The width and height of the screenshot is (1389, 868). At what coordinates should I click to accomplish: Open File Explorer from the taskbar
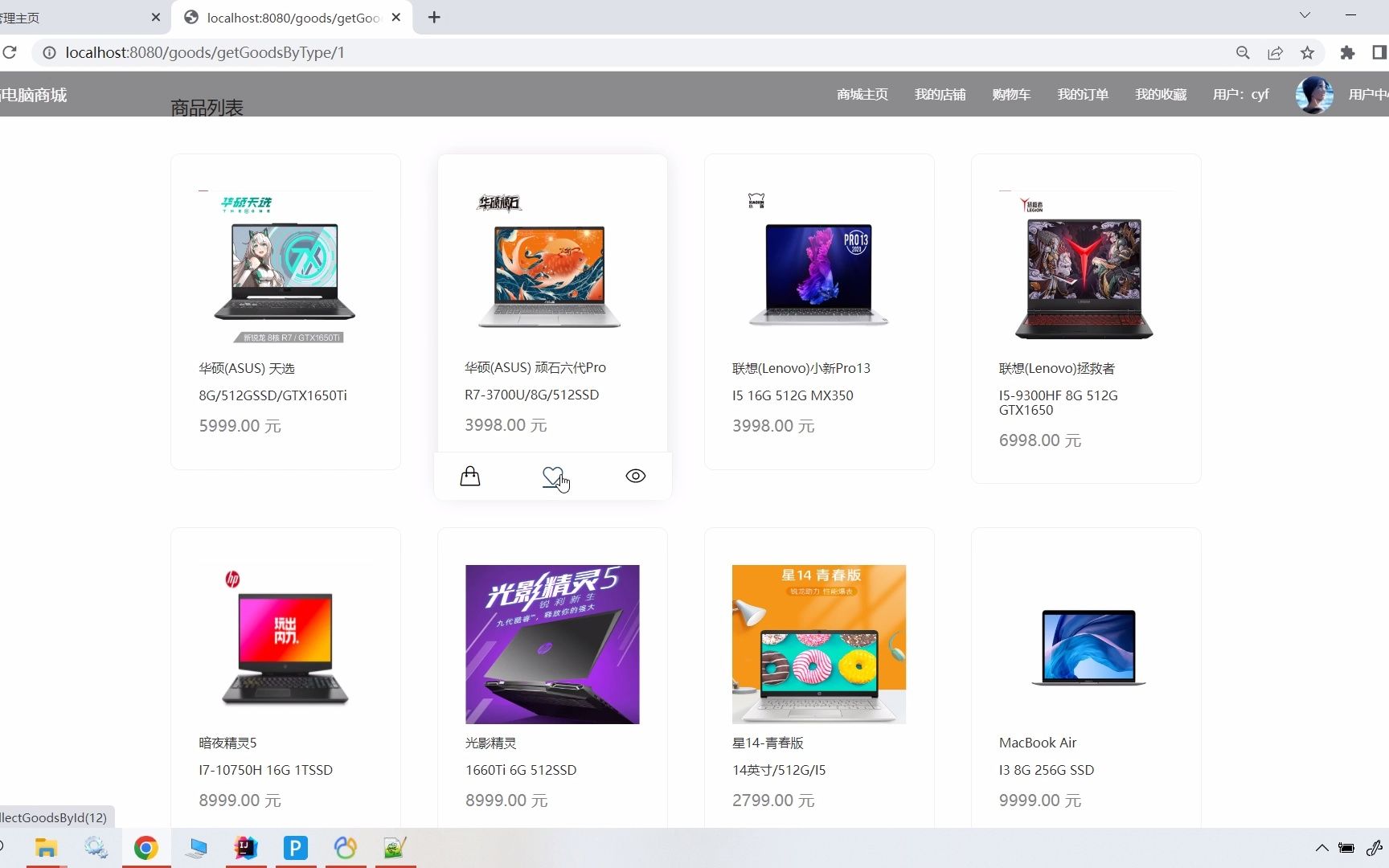coord(46,848)
